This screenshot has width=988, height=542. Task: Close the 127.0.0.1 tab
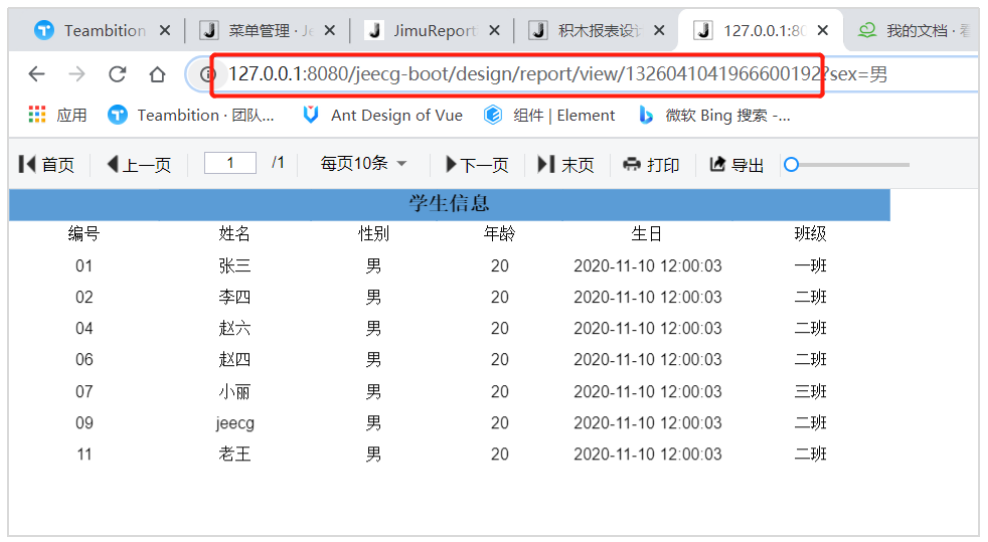click(823, 30)
